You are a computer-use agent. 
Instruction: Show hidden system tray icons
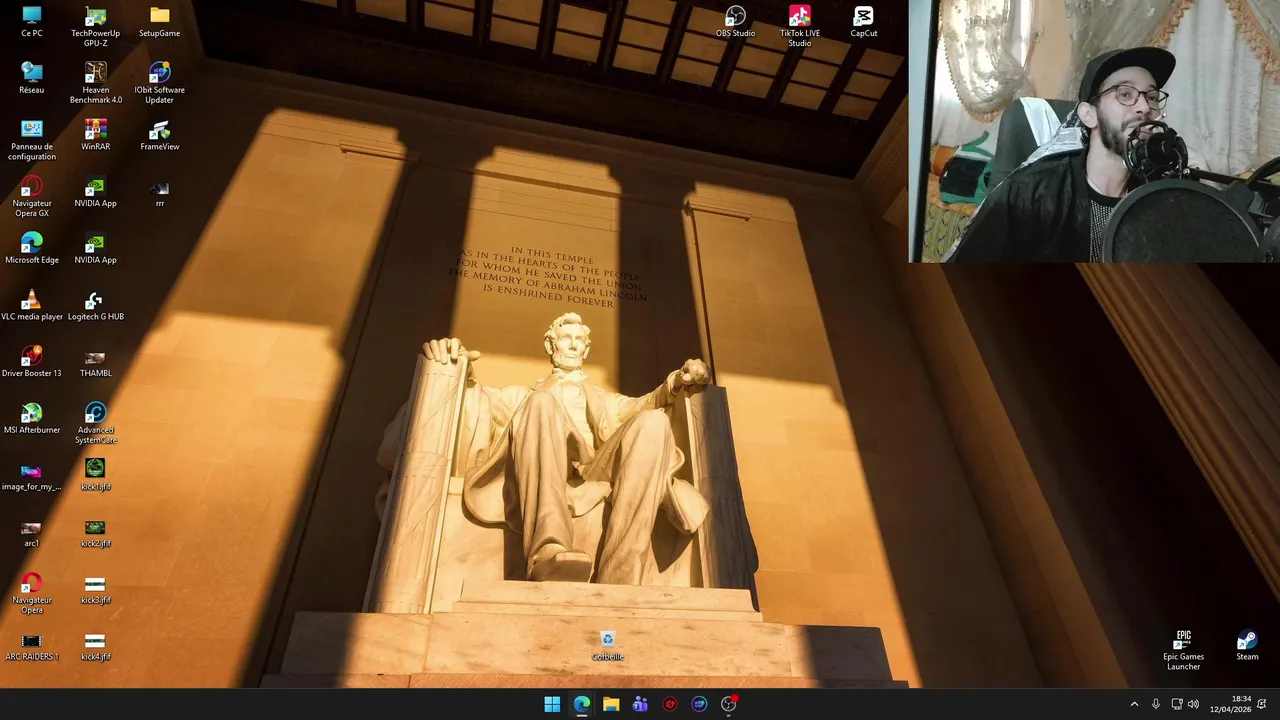point(1134,704)
